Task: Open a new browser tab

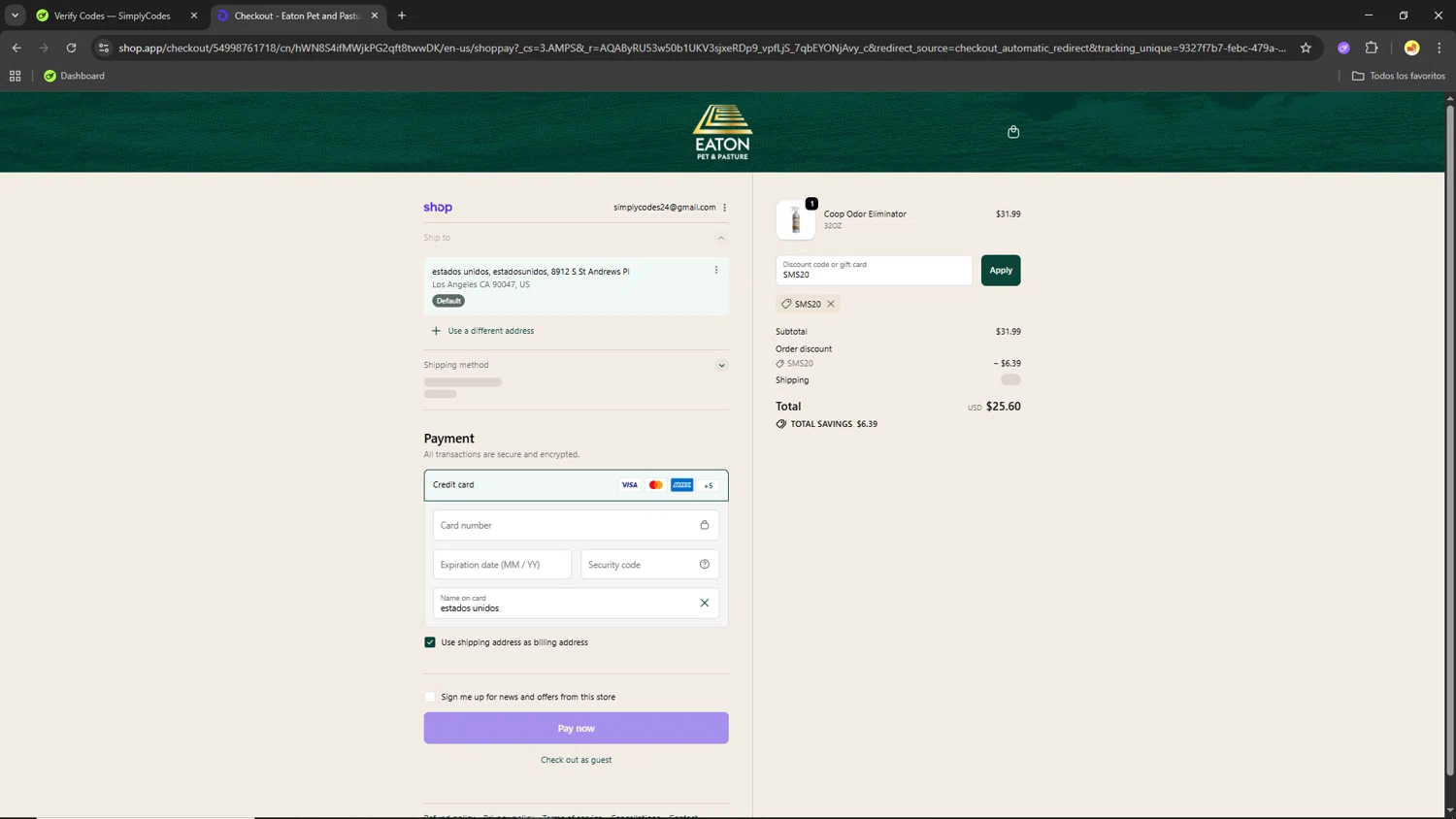Action: pos(402,16)
